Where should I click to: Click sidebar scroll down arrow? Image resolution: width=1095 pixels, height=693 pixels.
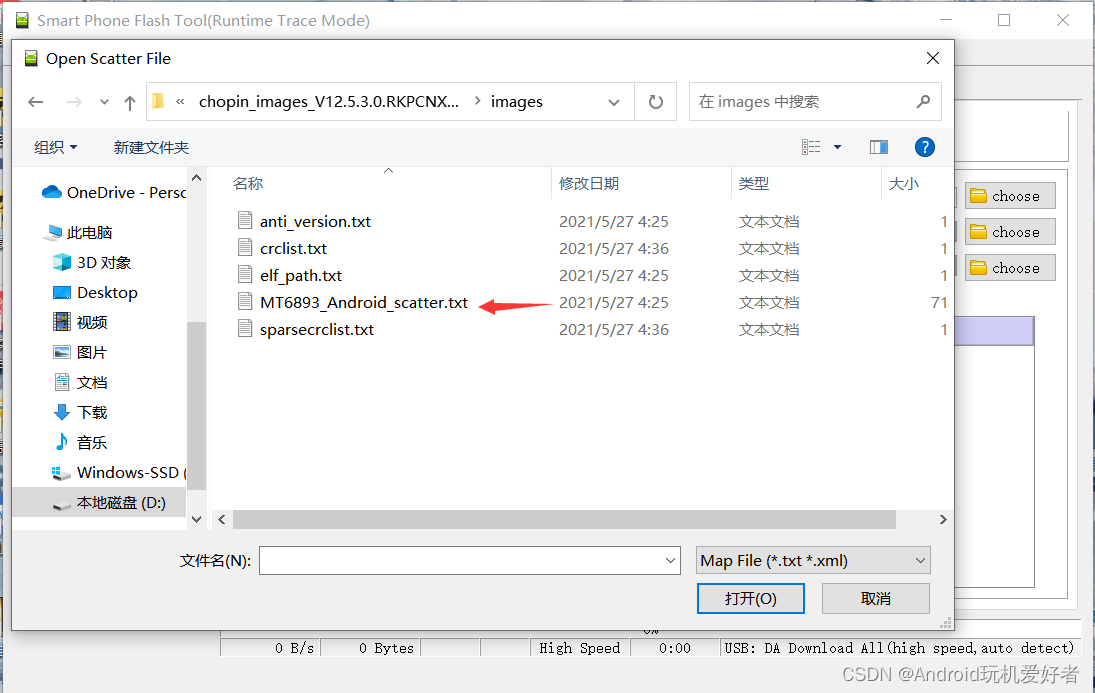[197, 519]
